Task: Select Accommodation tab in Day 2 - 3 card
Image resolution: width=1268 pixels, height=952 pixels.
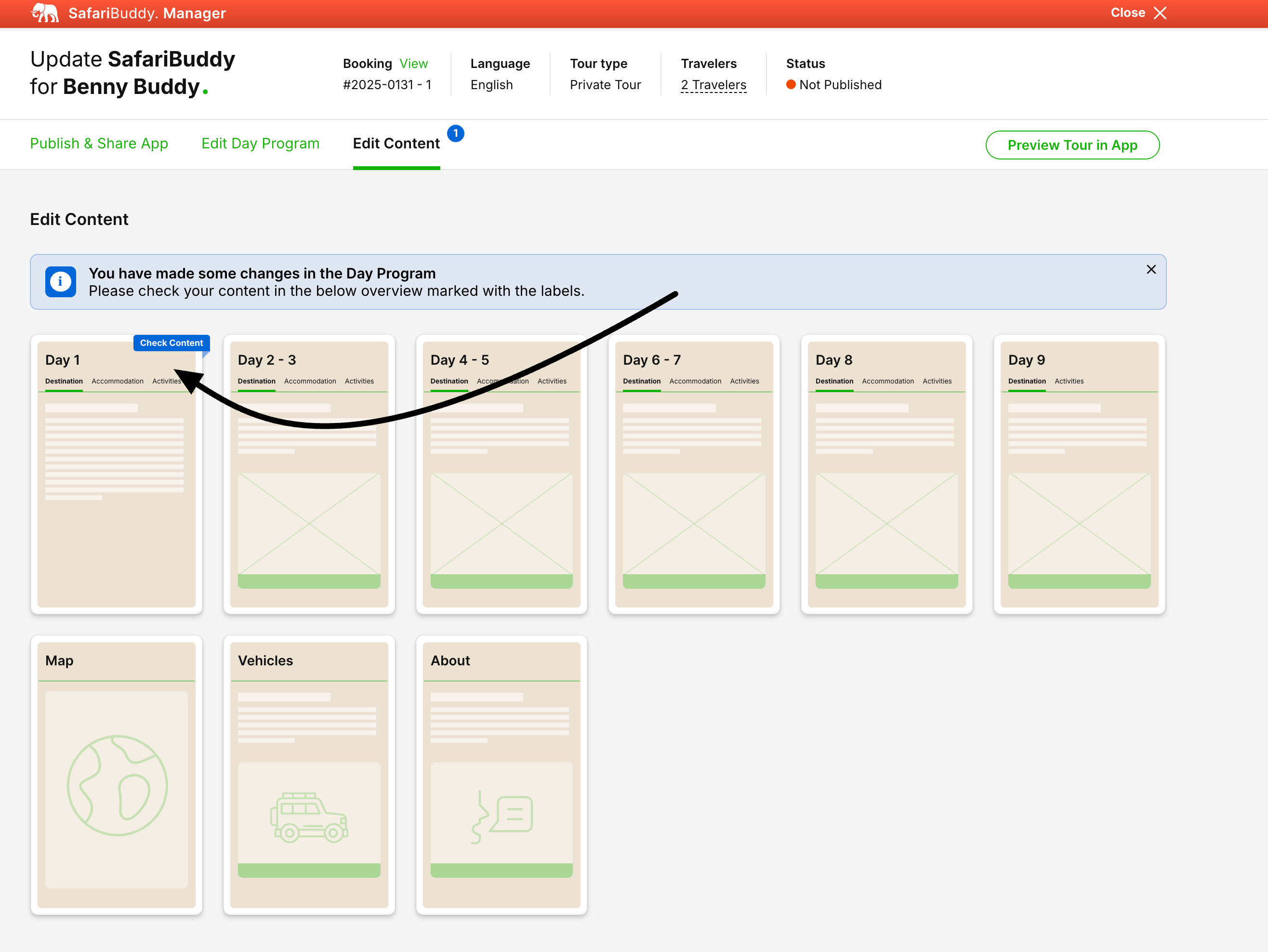Action: point(310,381)
